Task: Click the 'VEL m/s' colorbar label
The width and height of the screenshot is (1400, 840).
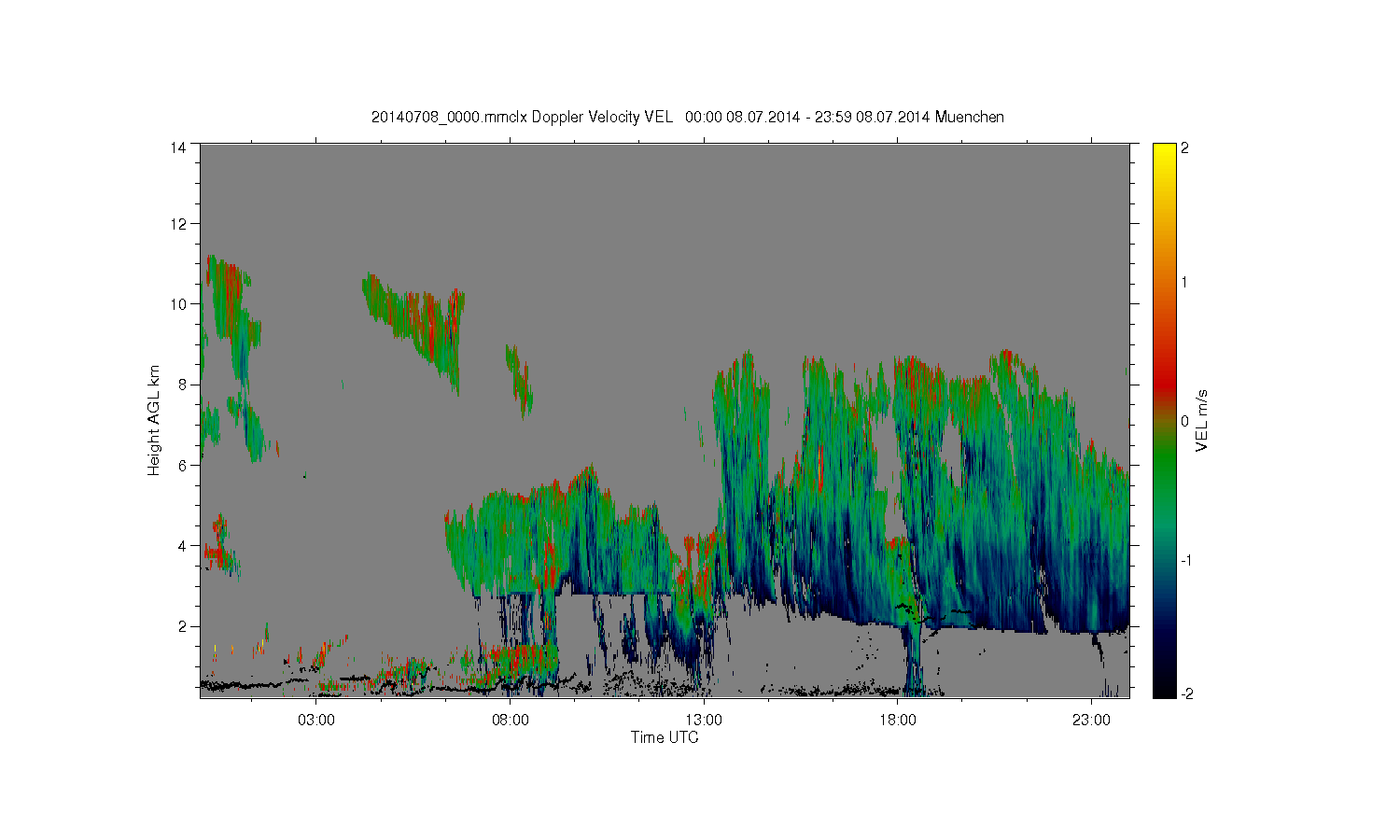Action: point(1202,421)
